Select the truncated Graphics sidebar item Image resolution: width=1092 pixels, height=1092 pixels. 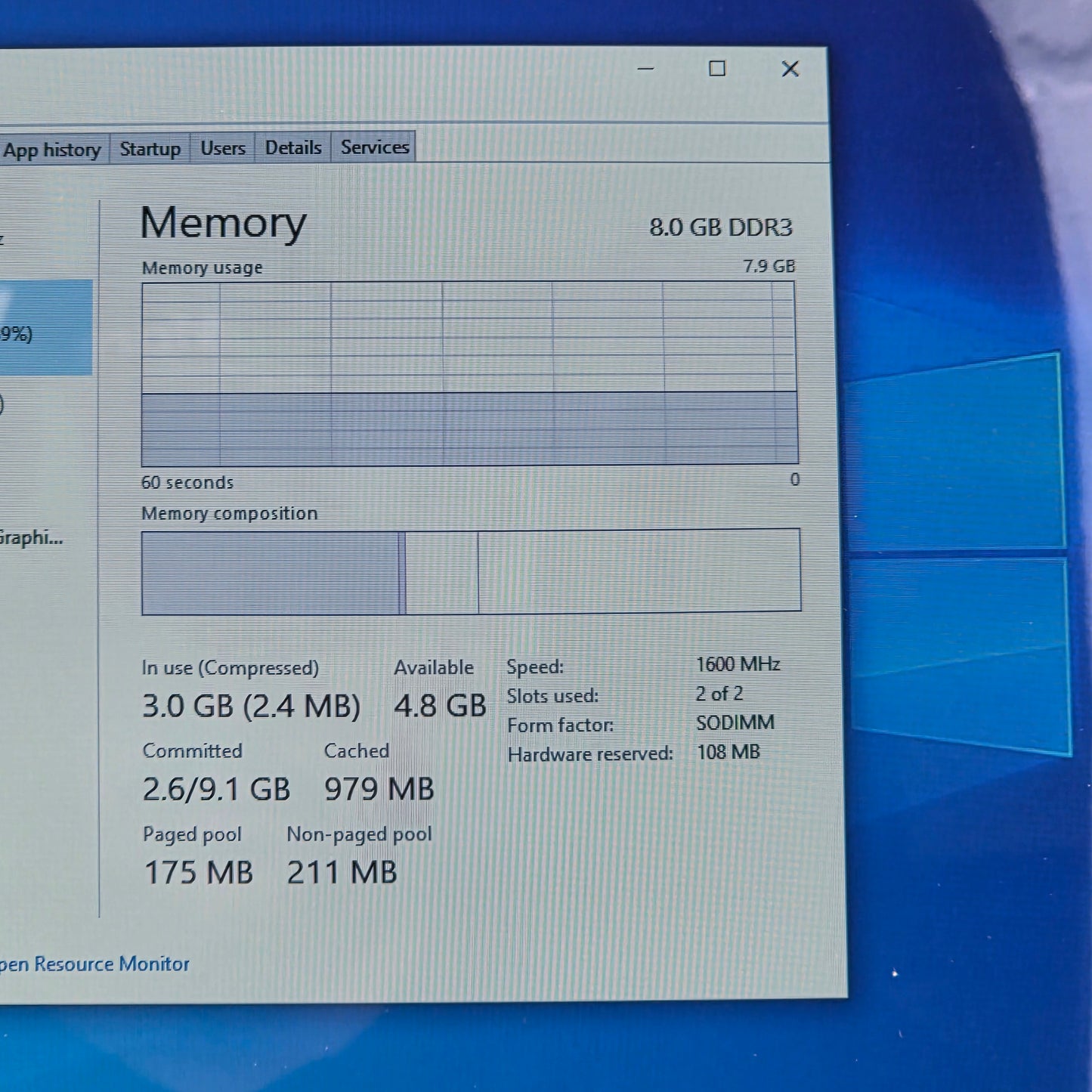click(x=30, y=538)
